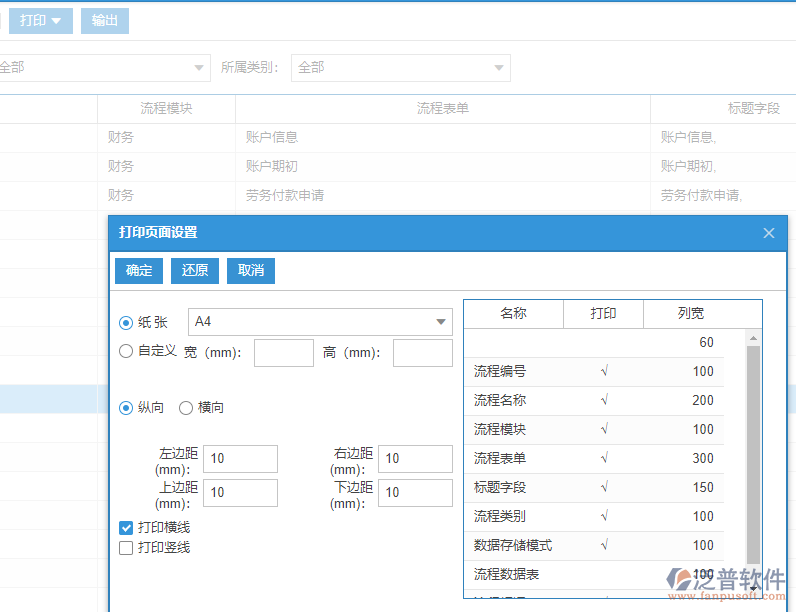Uncheck the 打印横线 checkbox

pyautogui.click(x=126, y=528)
